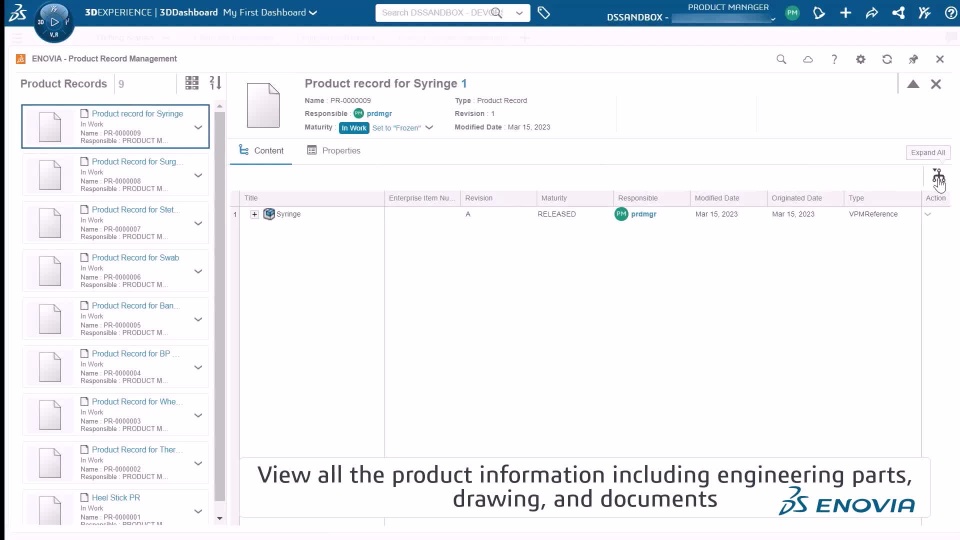Sort the product records list
Viewport: 960px width, 540px height.
pyautogui.click(x=215, y=83)
